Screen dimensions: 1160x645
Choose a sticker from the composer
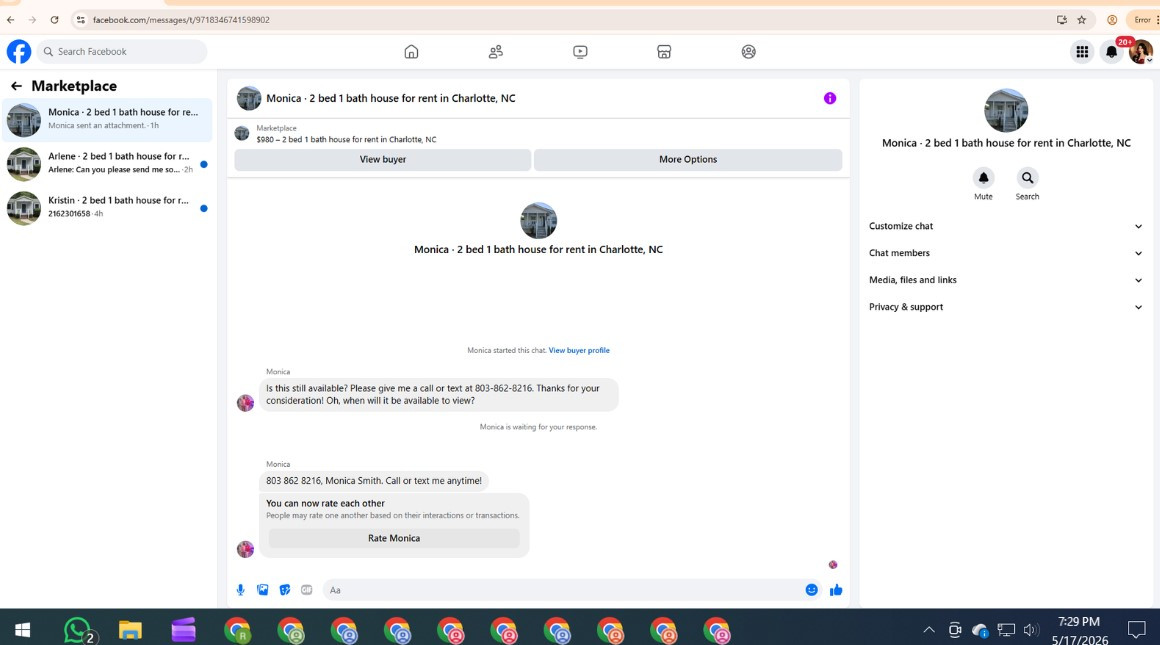click(285, 590)
